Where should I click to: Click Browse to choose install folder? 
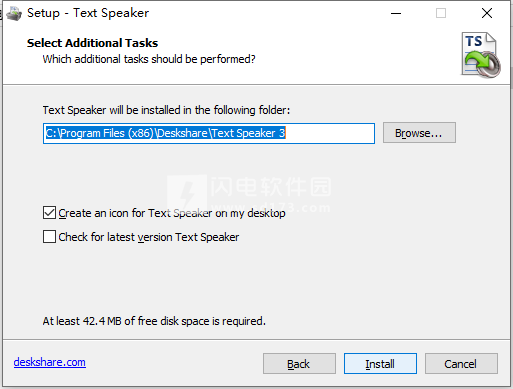point(419,133)
